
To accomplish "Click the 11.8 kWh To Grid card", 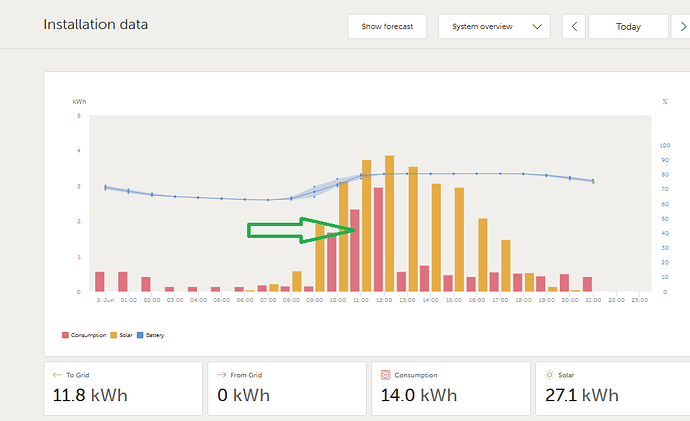I will pos(123,388).
